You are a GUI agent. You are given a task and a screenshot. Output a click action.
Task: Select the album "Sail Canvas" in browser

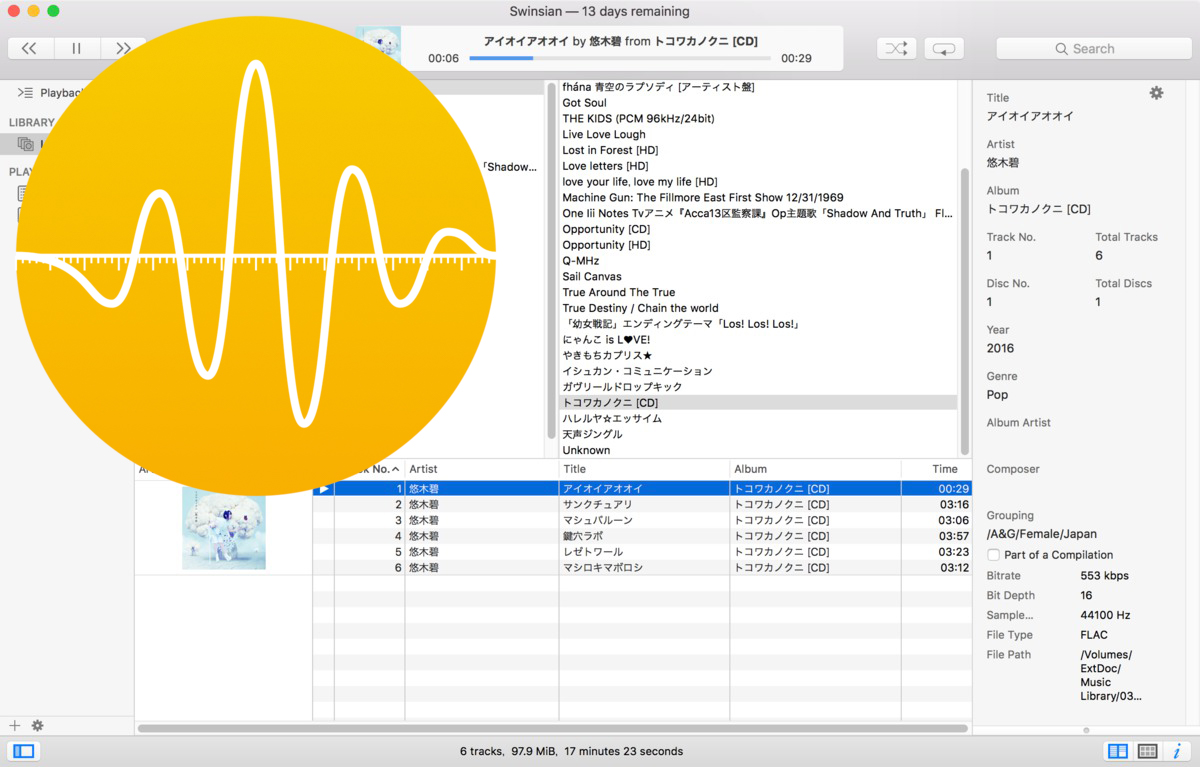pyautogui.click(x=592, y=277)
